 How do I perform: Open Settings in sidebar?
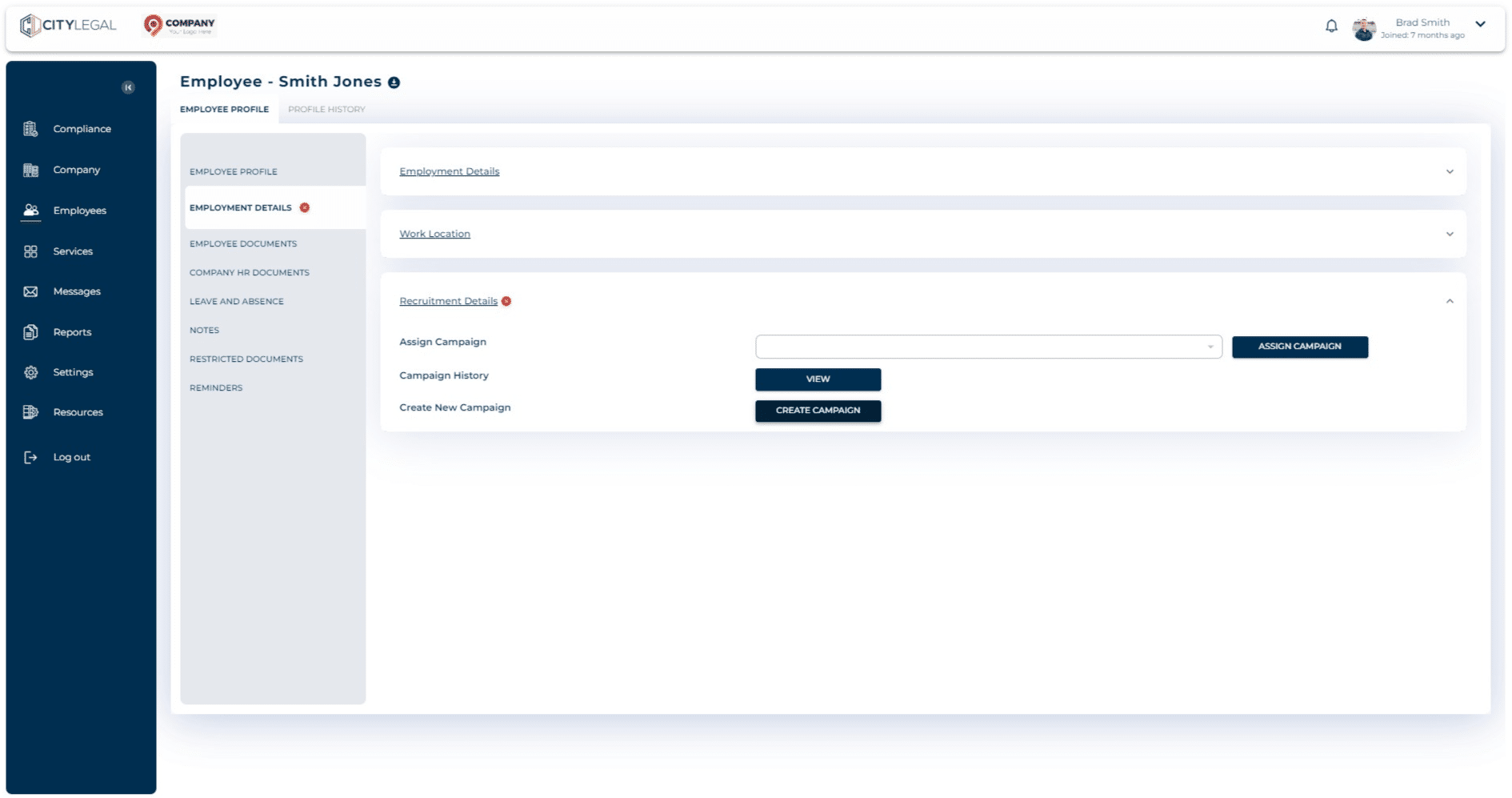pyautogui.click(x=73, y=372)
